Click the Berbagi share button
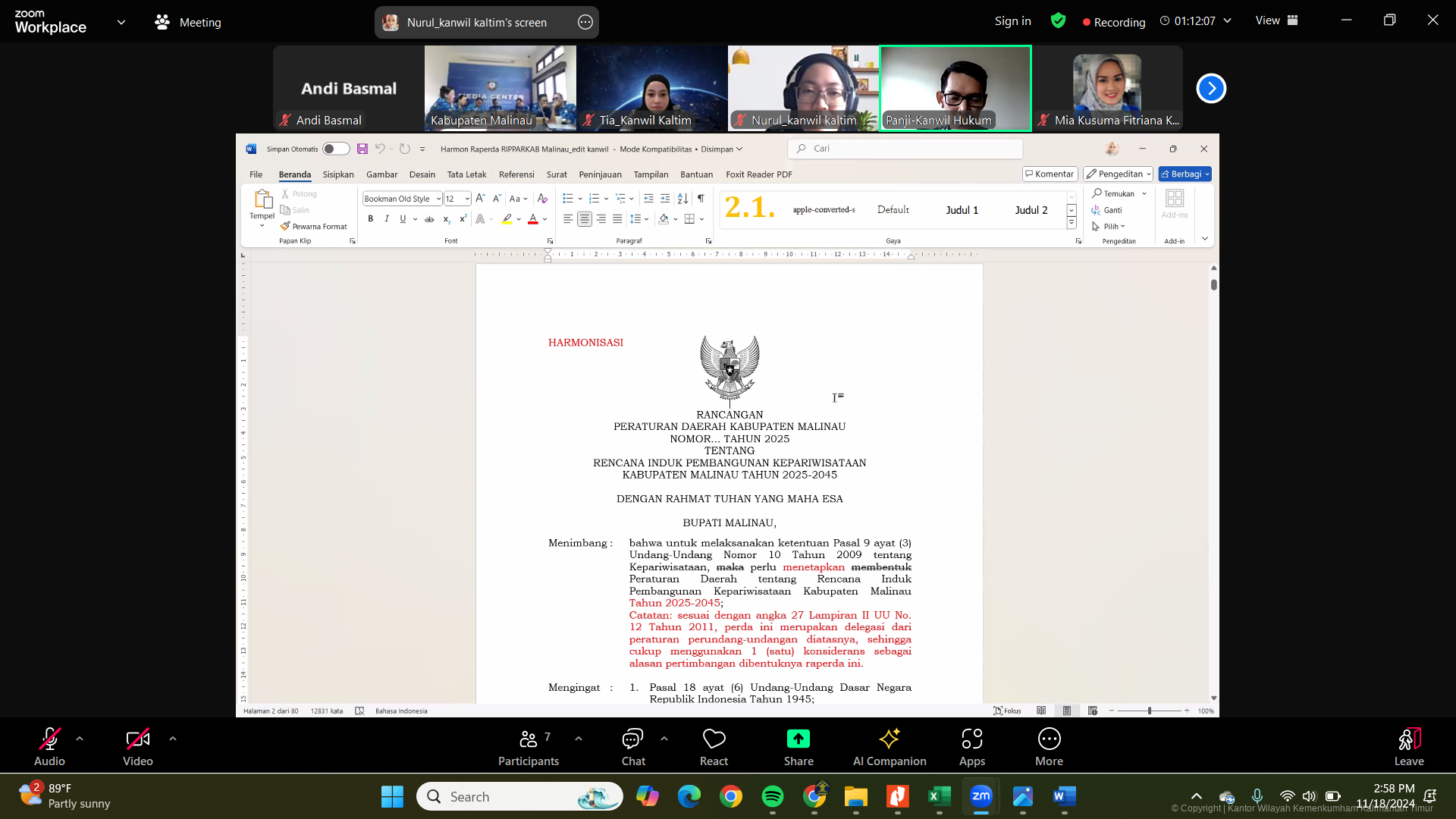The width and height of the screenshot is (1456, 819). point(1185,174)
